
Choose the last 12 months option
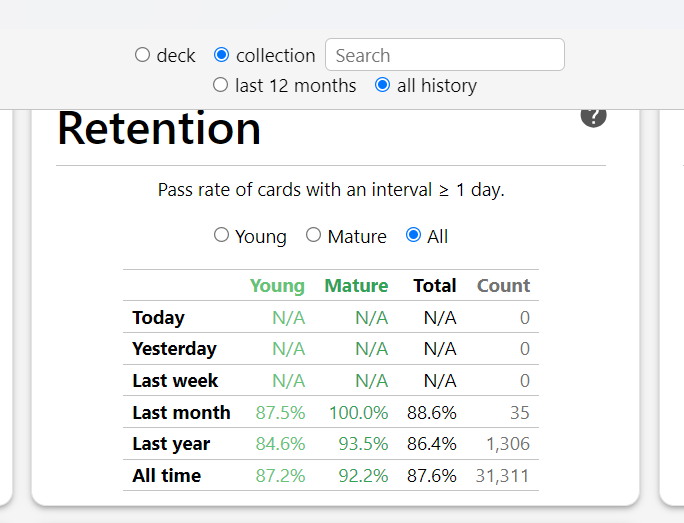(x=220, y=85)
